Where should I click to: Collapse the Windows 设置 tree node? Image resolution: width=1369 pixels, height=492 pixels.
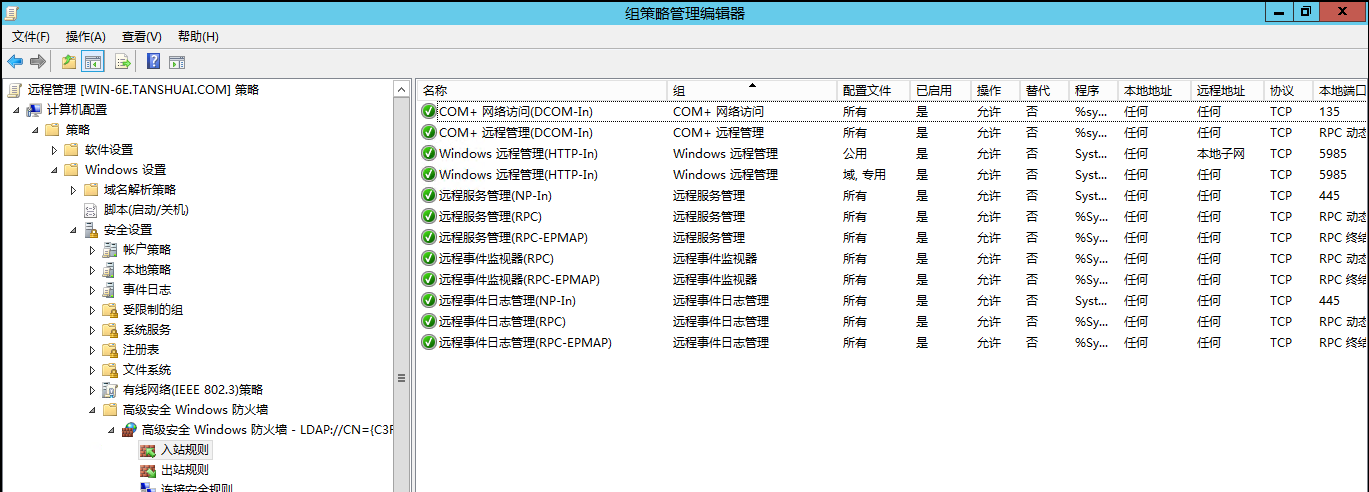coord(54,170)
